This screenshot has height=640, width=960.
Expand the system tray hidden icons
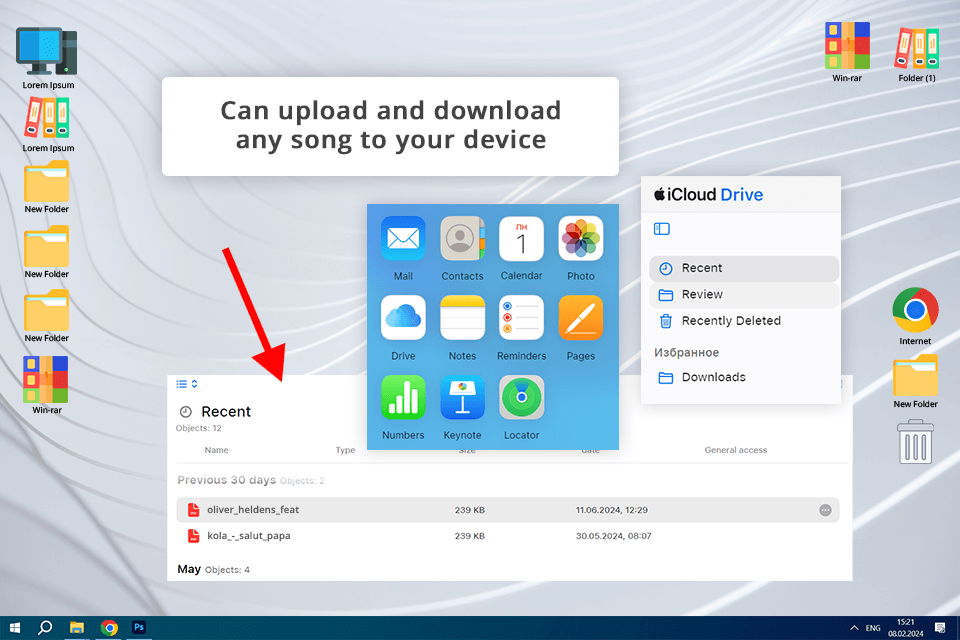pos(854,628)
